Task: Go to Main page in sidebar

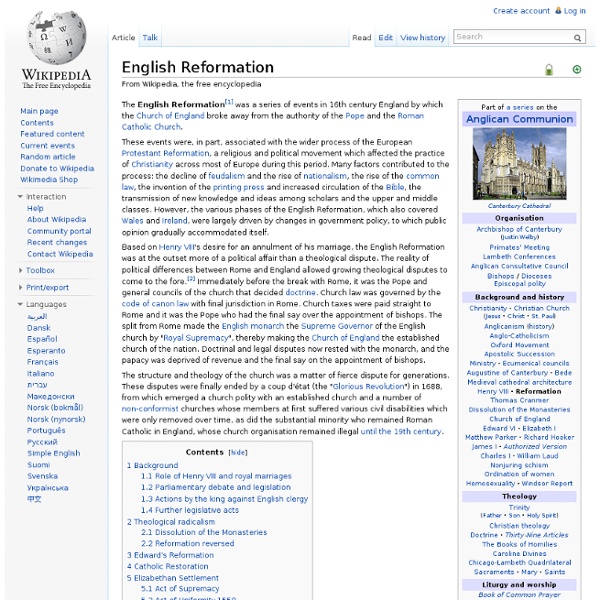Action: tap(39, 111)
